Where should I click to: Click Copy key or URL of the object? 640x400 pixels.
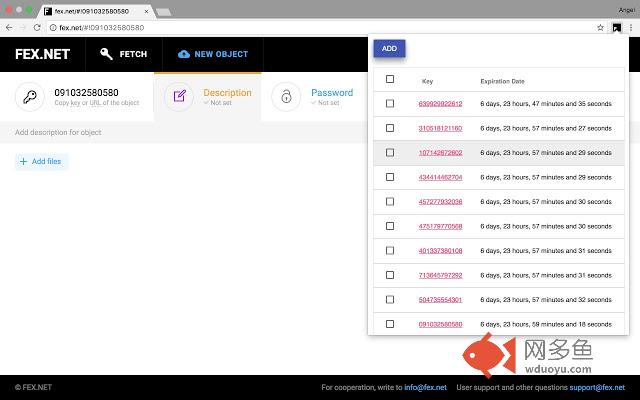click(97, 103)
